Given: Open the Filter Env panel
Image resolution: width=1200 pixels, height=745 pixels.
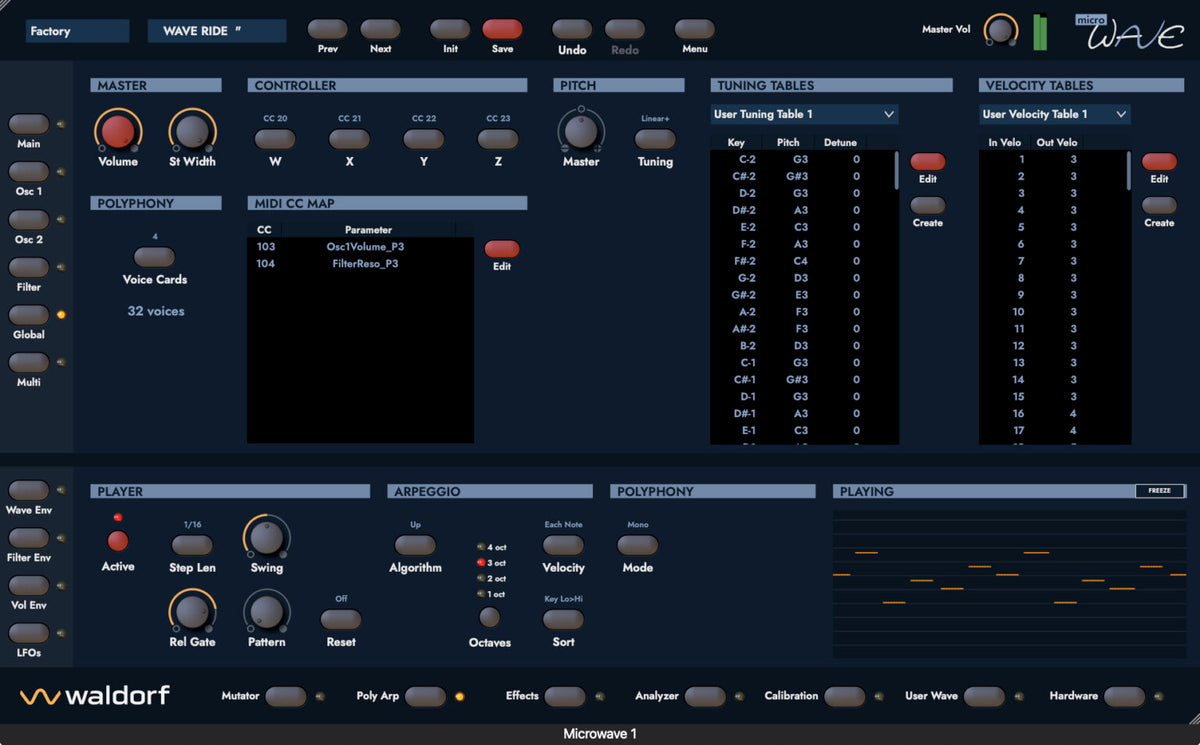Looking at the screenshot, I should [29, 538].
